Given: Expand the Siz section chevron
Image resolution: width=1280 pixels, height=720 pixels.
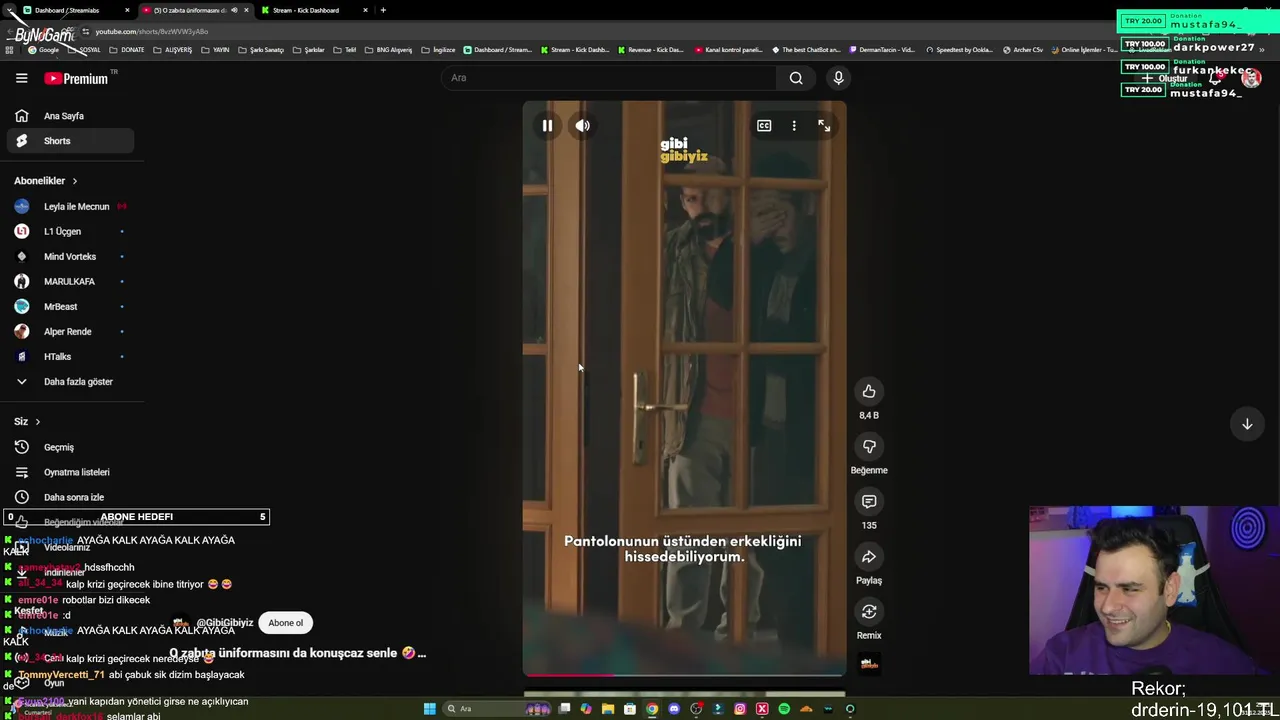Looking at the screenshot, I should (38, 422).
